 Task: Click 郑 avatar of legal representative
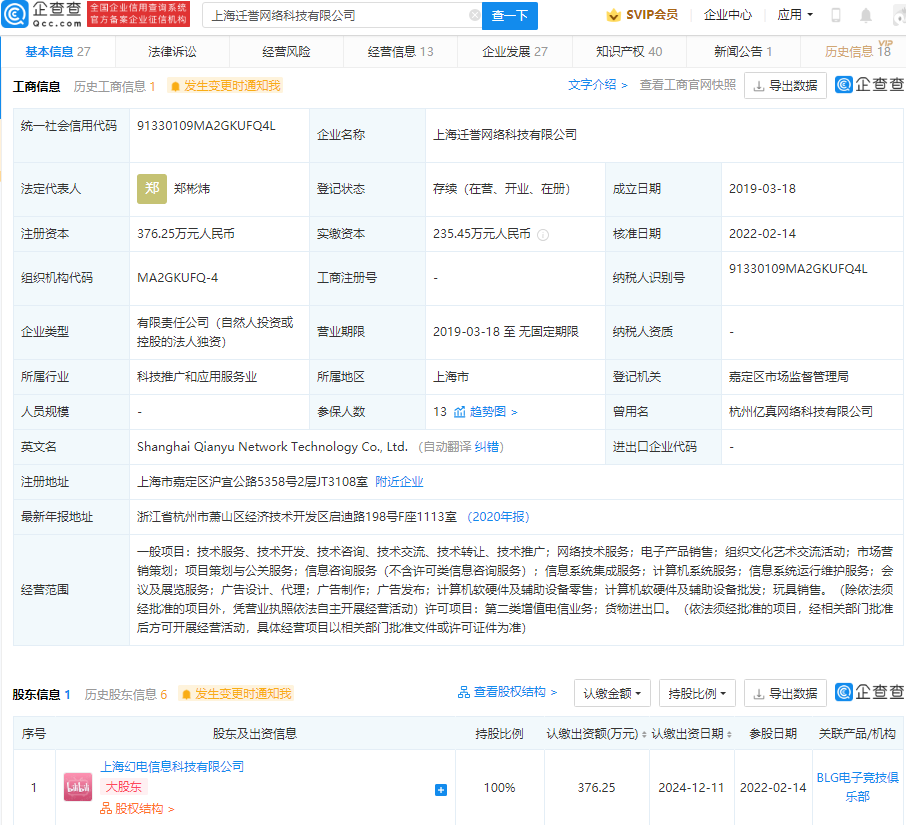(152, 188)
